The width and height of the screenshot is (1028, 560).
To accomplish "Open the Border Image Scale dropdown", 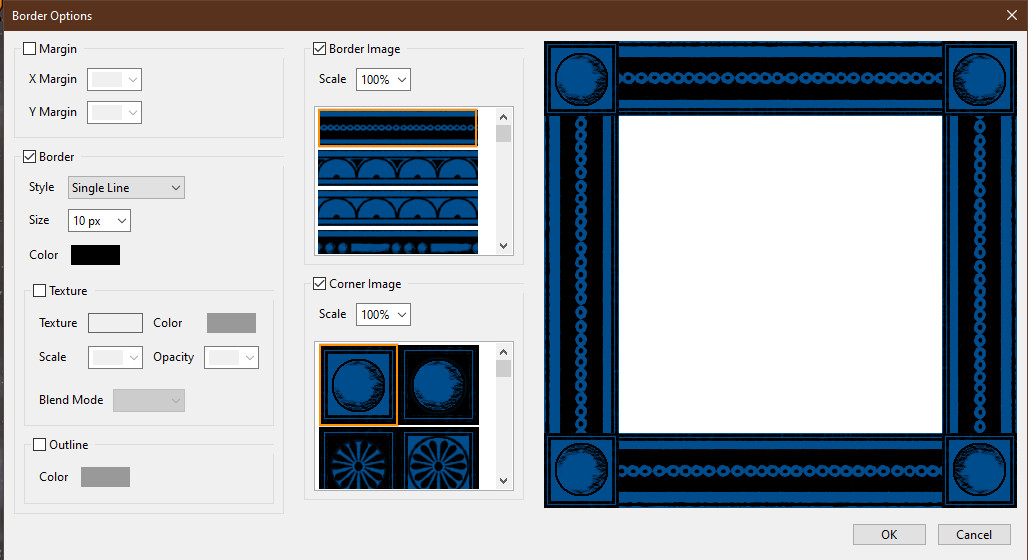I will (384, 79).
